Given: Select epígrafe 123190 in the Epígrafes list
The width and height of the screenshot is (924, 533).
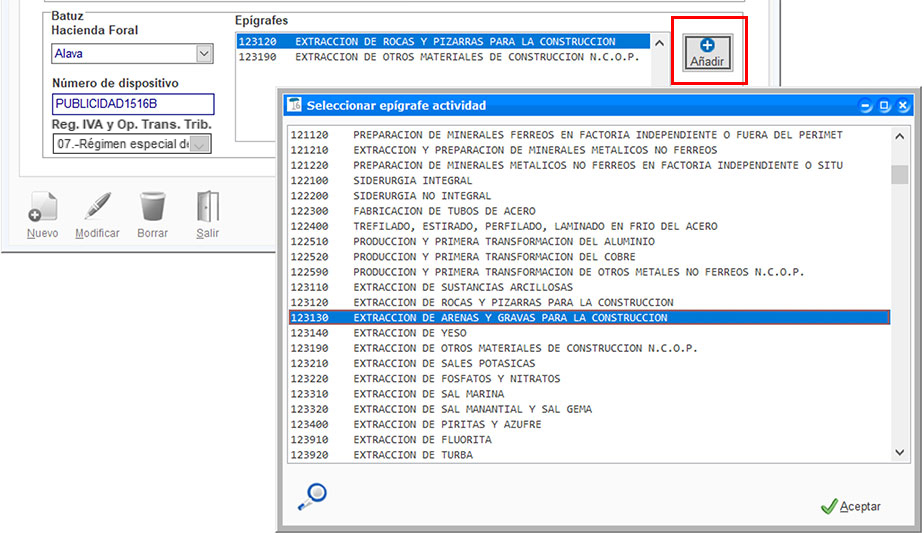Looking at the screenshot, I should coord(443,57).
